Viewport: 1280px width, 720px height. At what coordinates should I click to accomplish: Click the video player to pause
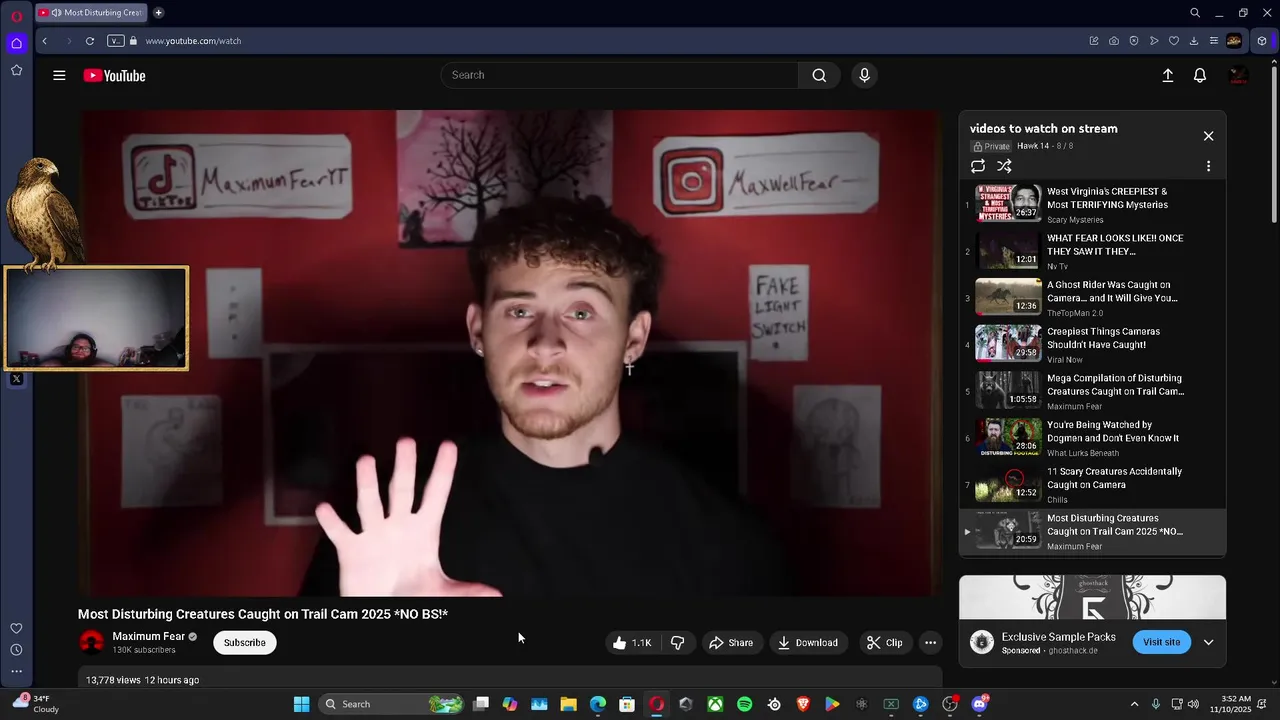tap(510, 353)
